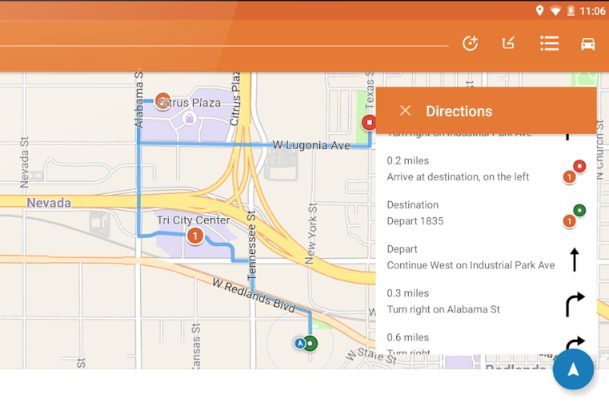The height and width of the screenshot is (405, 609).
Task: Select the car travel mode icon
Action: click(588, 43)
